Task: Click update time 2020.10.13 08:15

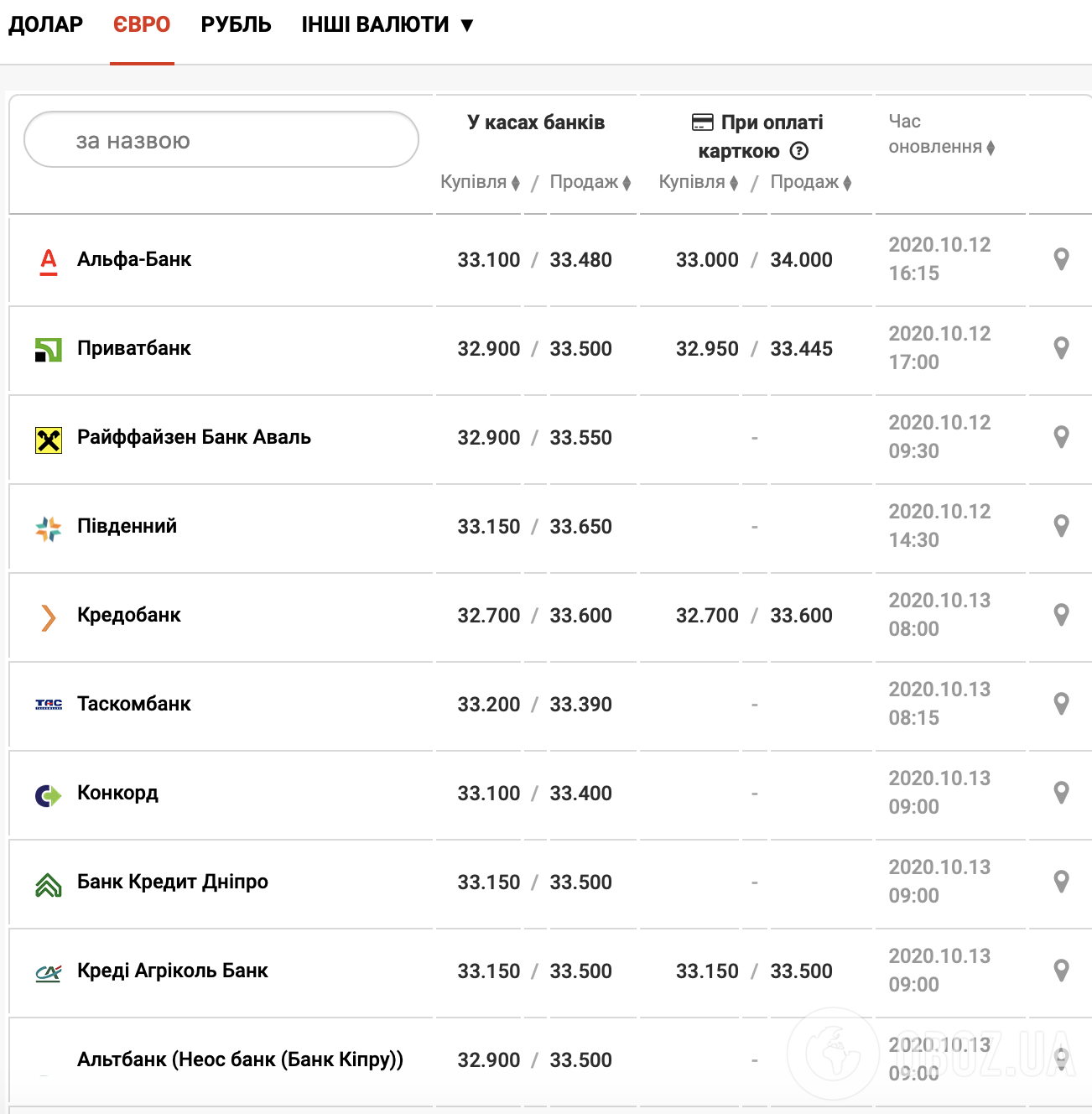Action: coord(939,704)
